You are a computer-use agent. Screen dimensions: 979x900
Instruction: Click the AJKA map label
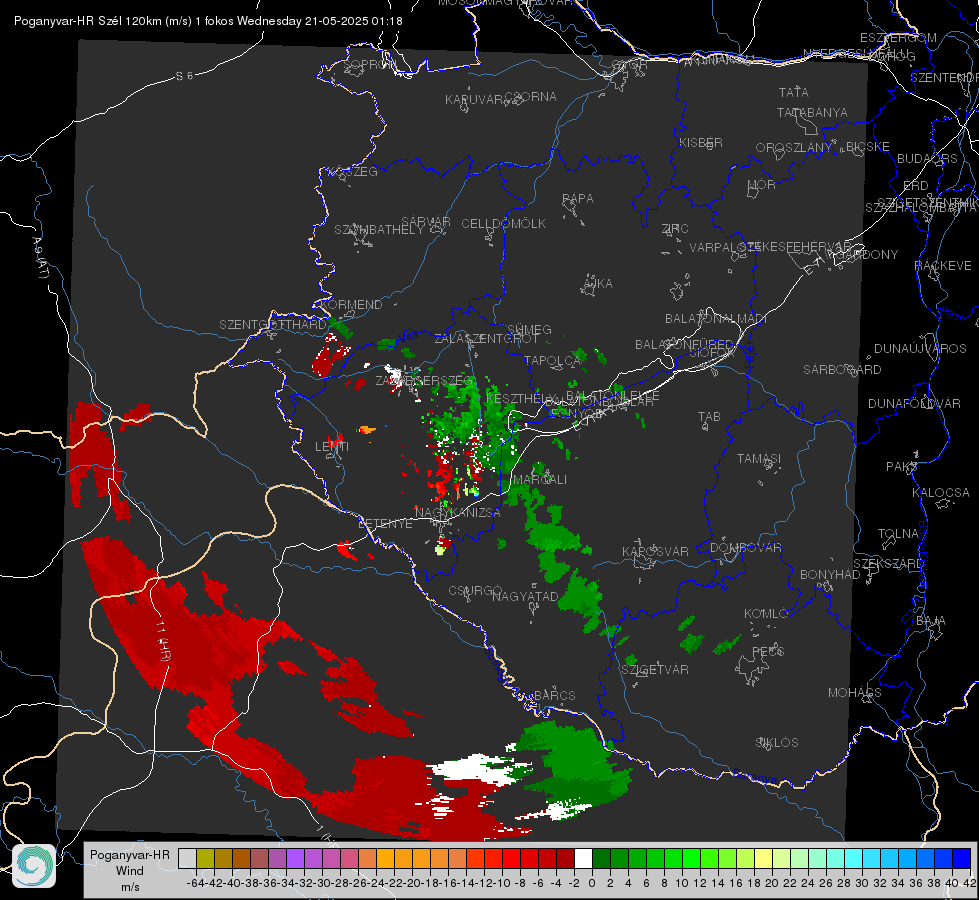(x=597, y=284)
